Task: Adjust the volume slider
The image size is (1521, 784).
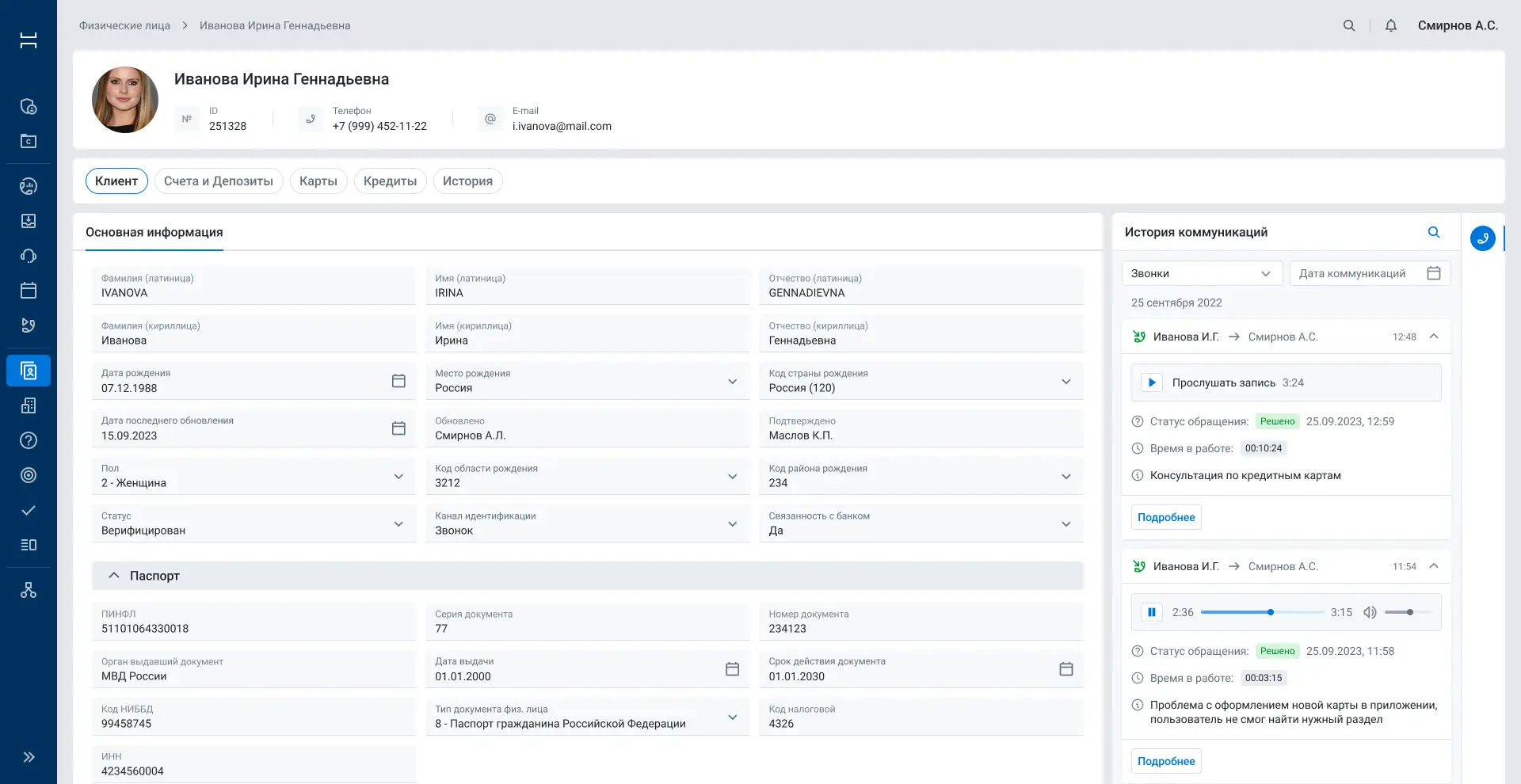Action: coord(1409,612)
